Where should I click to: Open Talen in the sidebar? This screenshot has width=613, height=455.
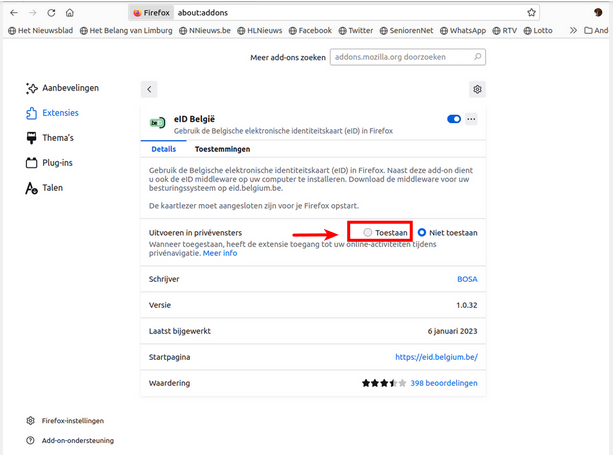[44, 188]
